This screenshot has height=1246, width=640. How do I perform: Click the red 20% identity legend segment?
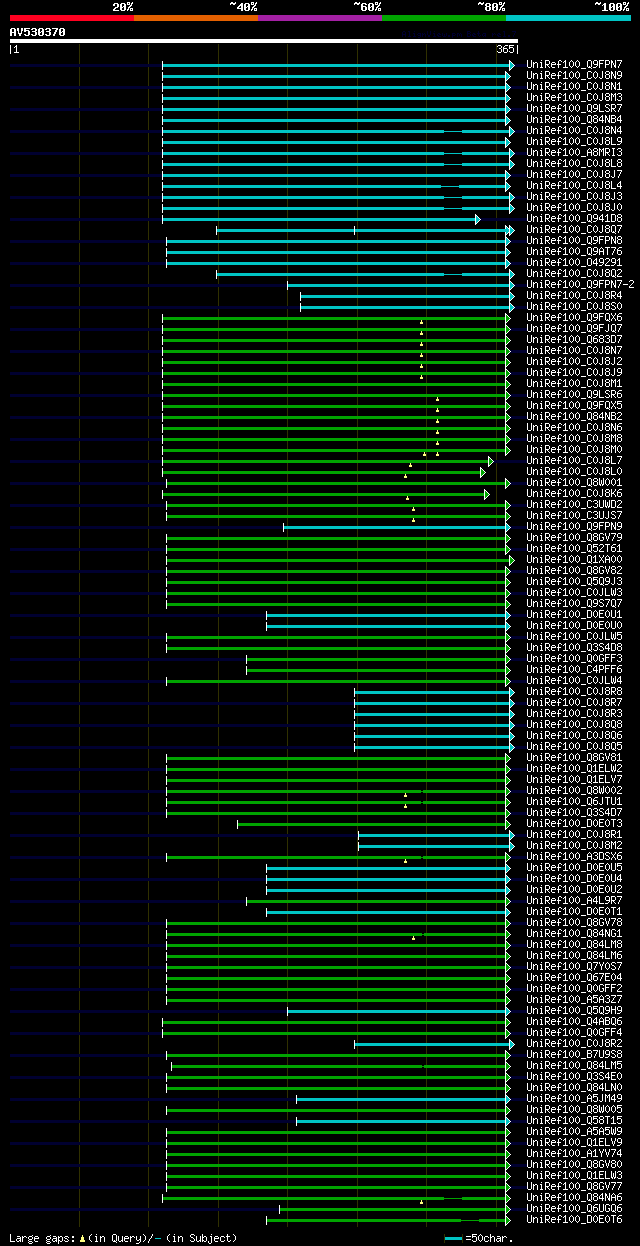[x=72, y=18]
